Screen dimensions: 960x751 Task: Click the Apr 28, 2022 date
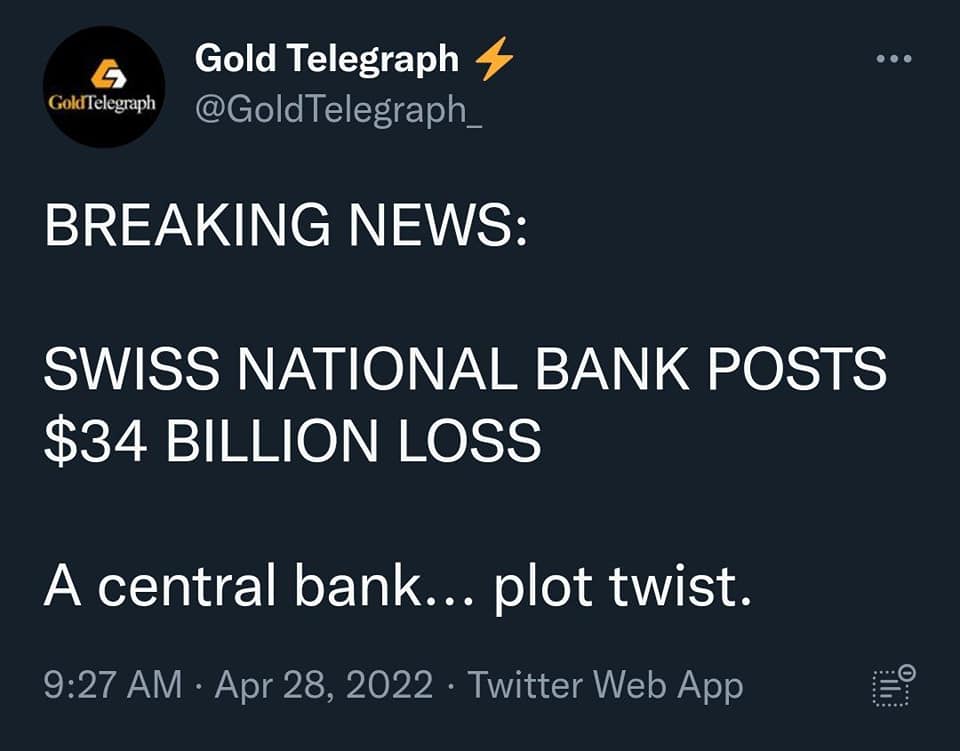(324, 686)
